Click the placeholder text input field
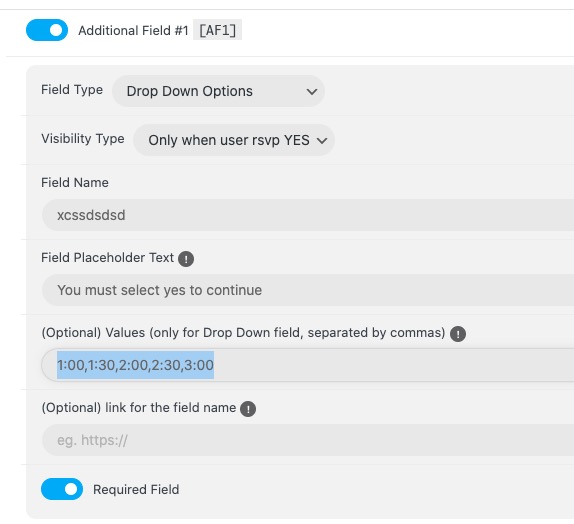 (x=308, y=290)
